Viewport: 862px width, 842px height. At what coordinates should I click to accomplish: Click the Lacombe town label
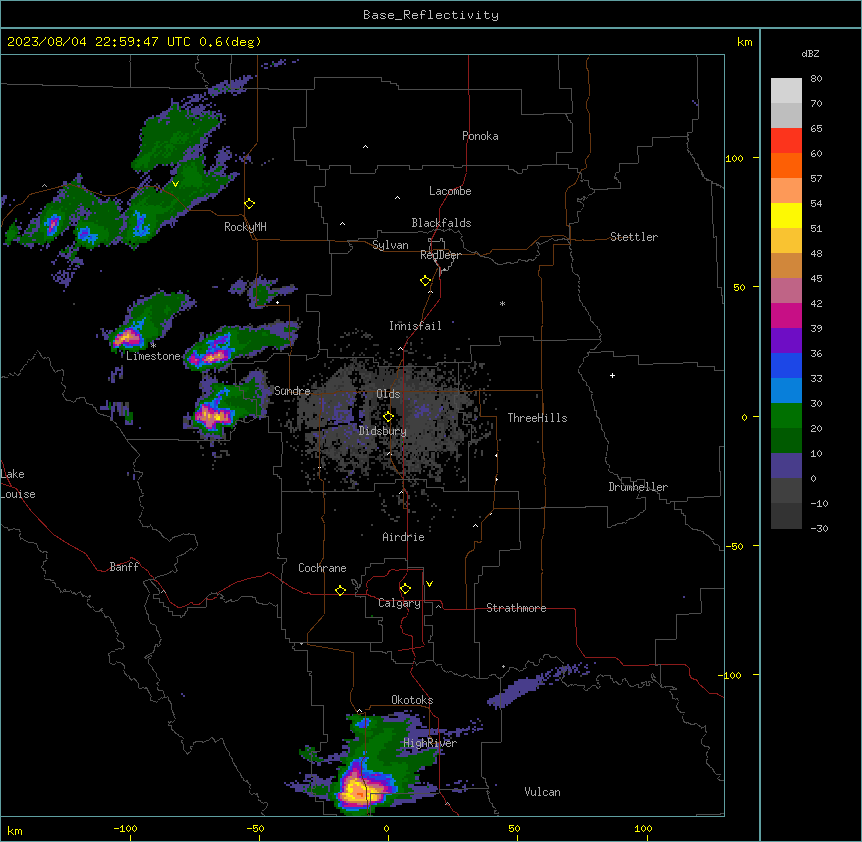[450, 191]
